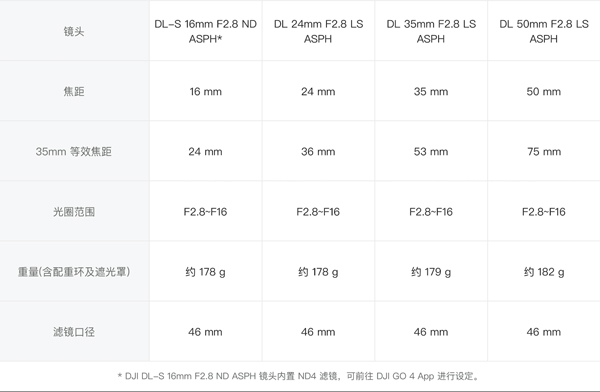Image resolution: width=600 pixels, height=392 pixels.
Task: Click the 焦距 row label
Action: tap(74, 91)
